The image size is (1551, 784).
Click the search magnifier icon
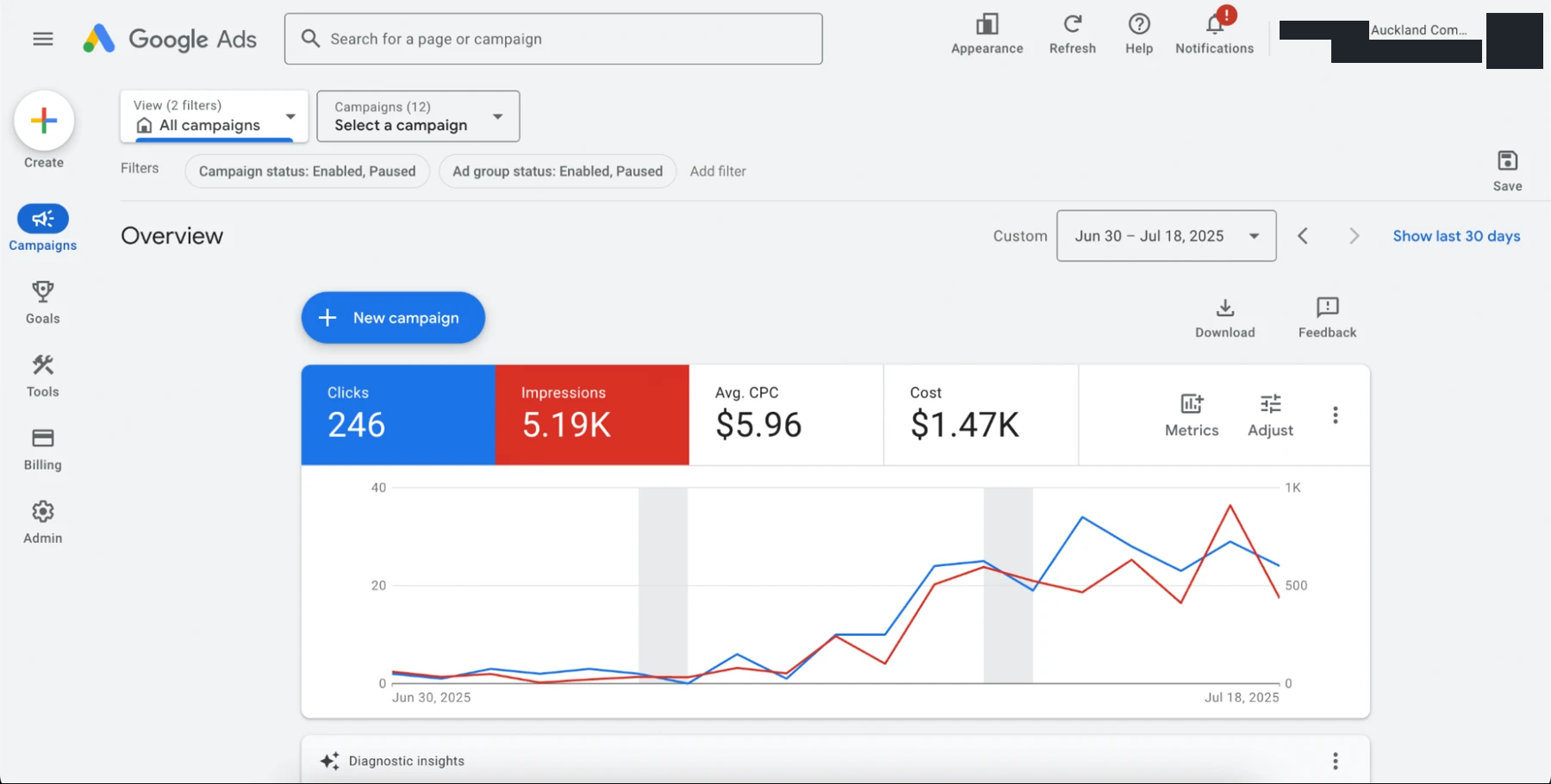(310, 39)
